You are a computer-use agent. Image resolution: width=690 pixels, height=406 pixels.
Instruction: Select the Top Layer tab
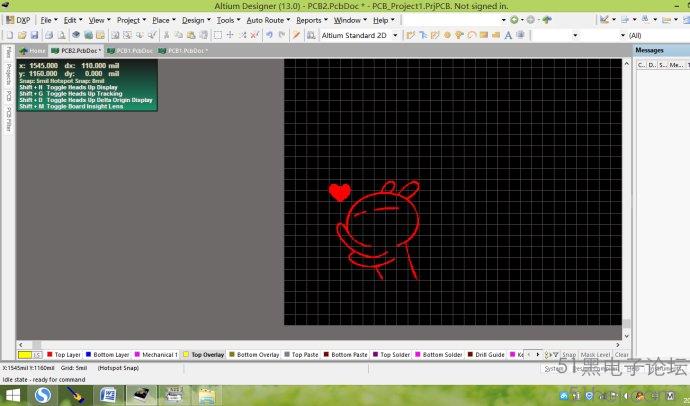(x=64, y=355)
